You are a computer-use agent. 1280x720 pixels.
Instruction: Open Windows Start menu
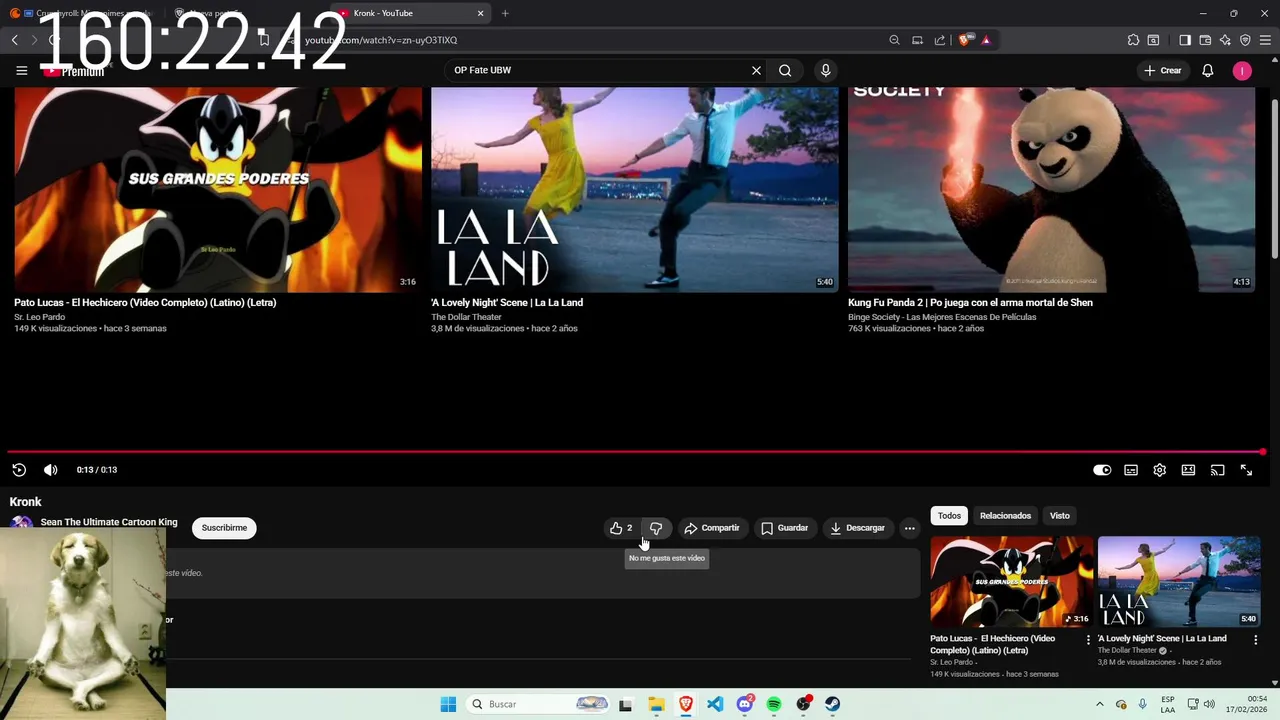pyautogui.click(x=448, y=704)
